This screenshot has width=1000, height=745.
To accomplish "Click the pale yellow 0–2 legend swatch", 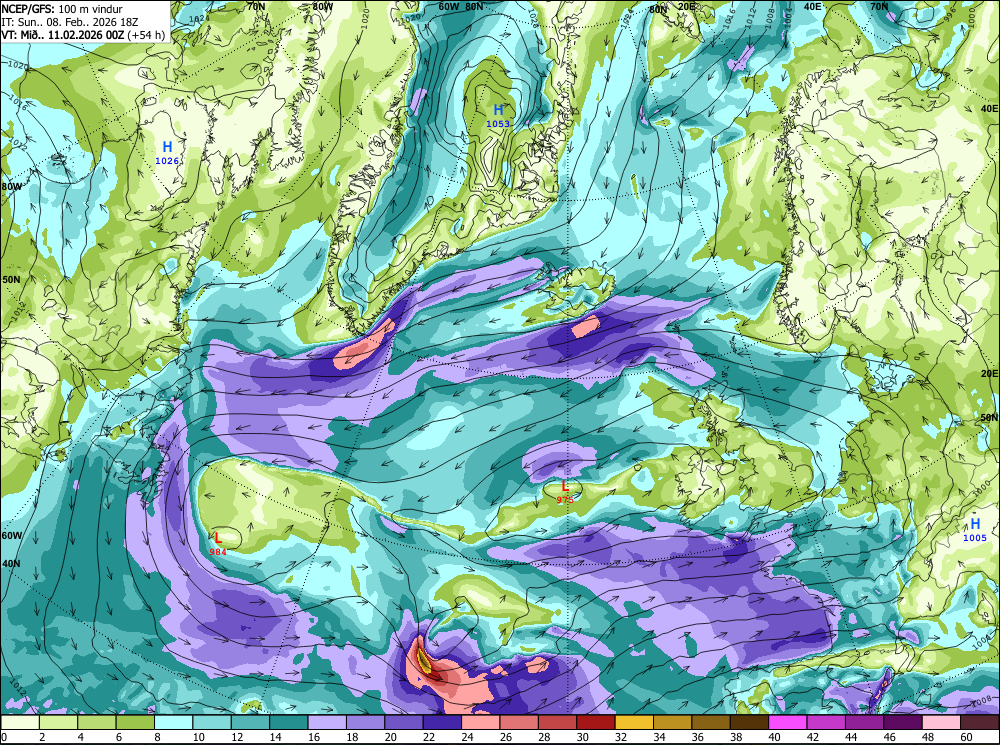I will click(20, 722).
